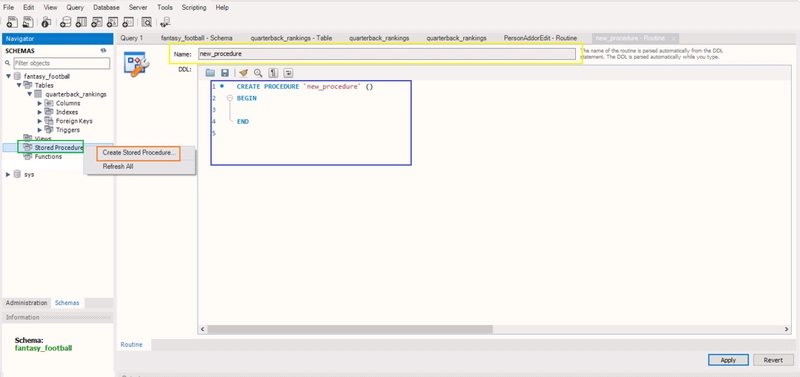Switch to PersonAddorEdit - Routine tab
The height and width of the screenshot is (377, 800).
(x=540, y=38)
